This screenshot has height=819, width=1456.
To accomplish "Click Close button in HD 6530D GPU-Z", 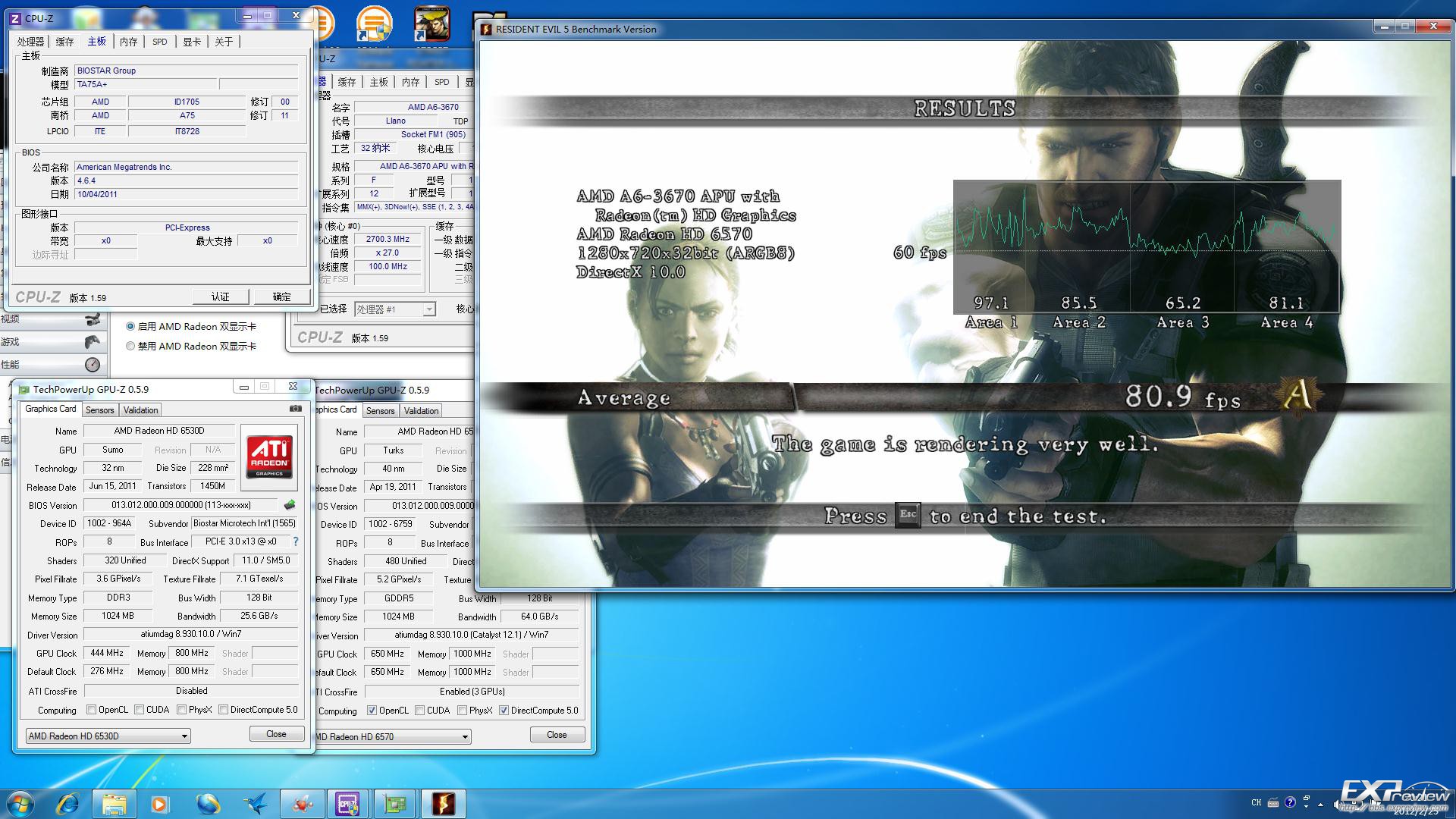I will pos(277,734).
